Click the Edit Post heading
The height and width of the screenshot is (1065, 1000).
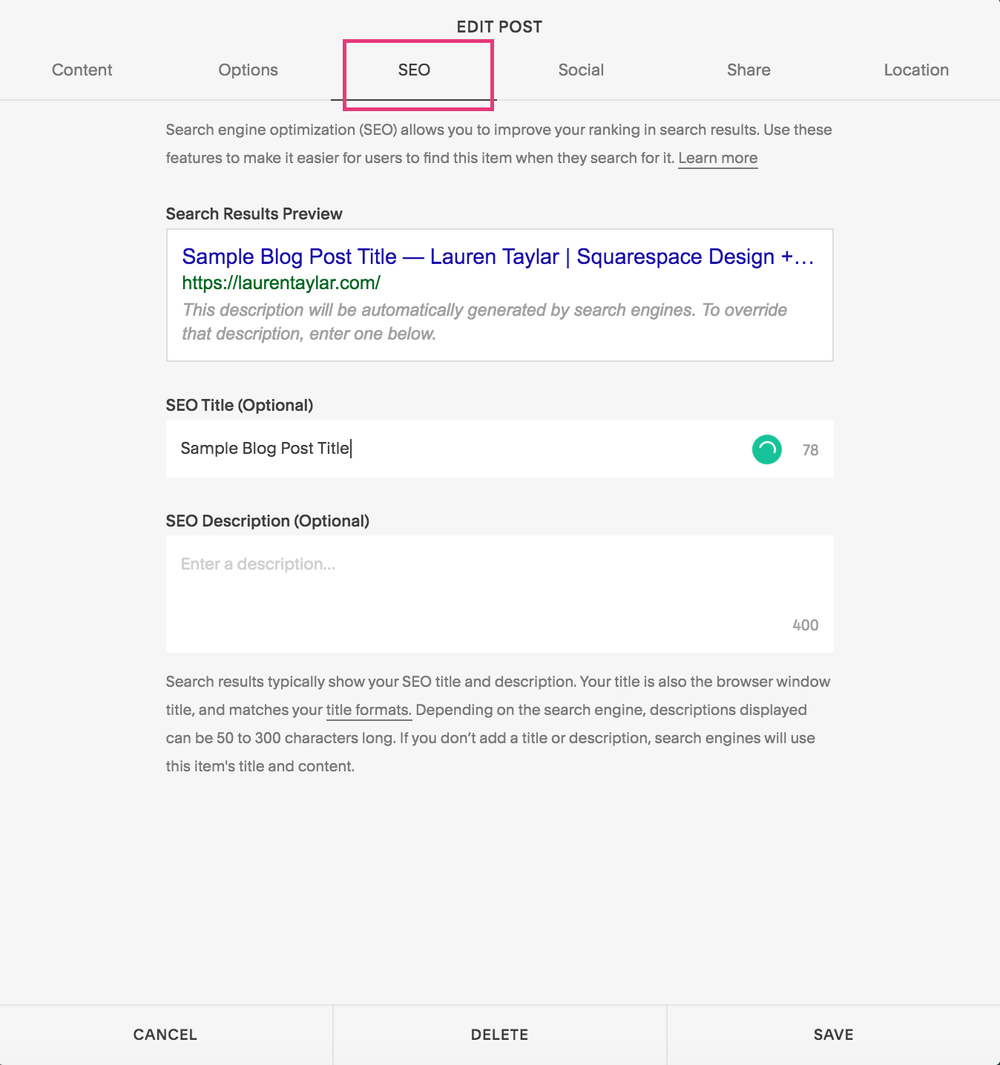499,26
